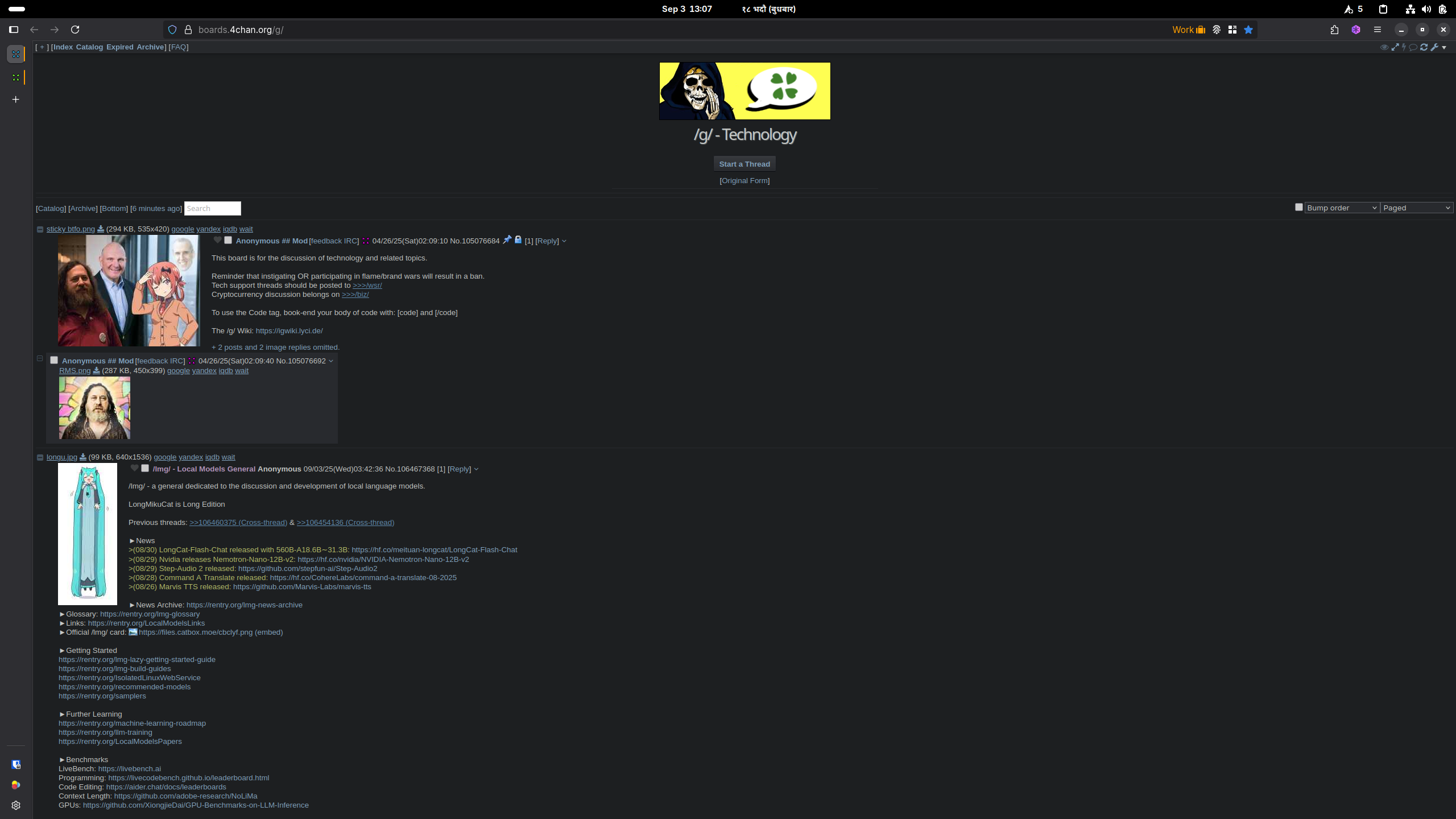The width and height of the screenshot is (1456, 819).
Task: Open Archive in top navigation
Action: (x=150, y=47)
